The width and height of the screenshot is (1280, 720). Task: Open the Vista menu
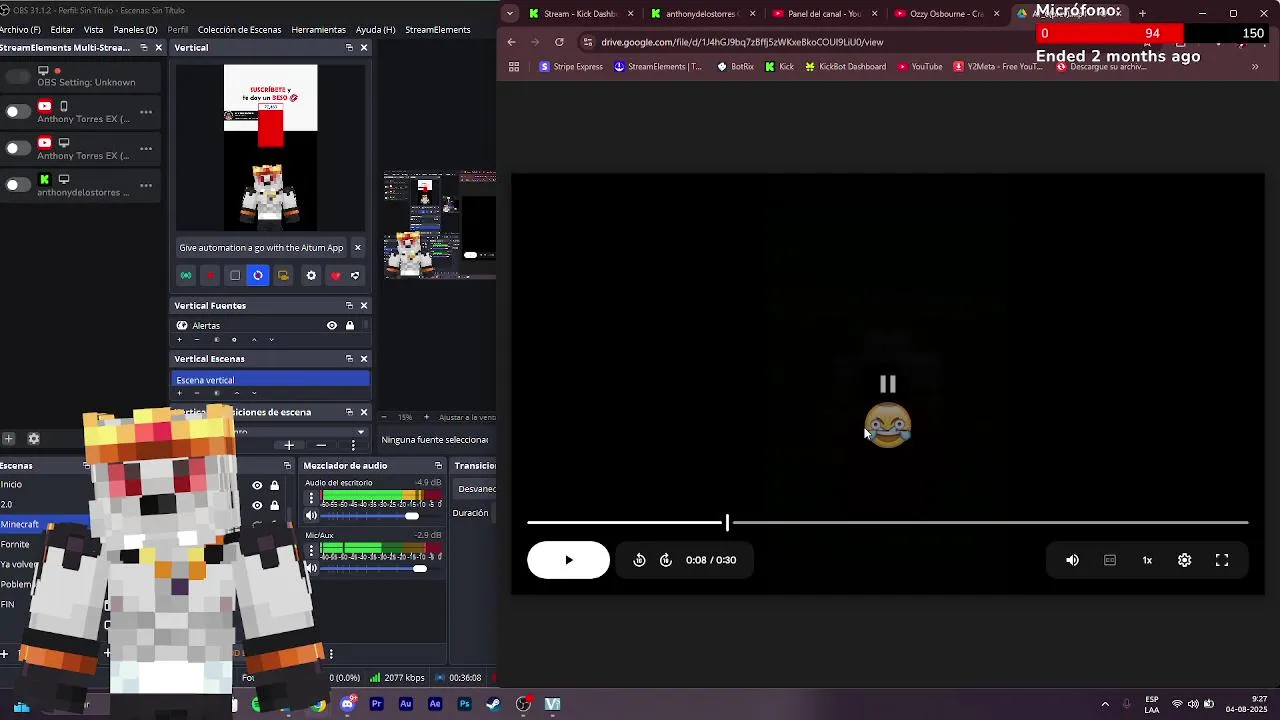[93, 30]
